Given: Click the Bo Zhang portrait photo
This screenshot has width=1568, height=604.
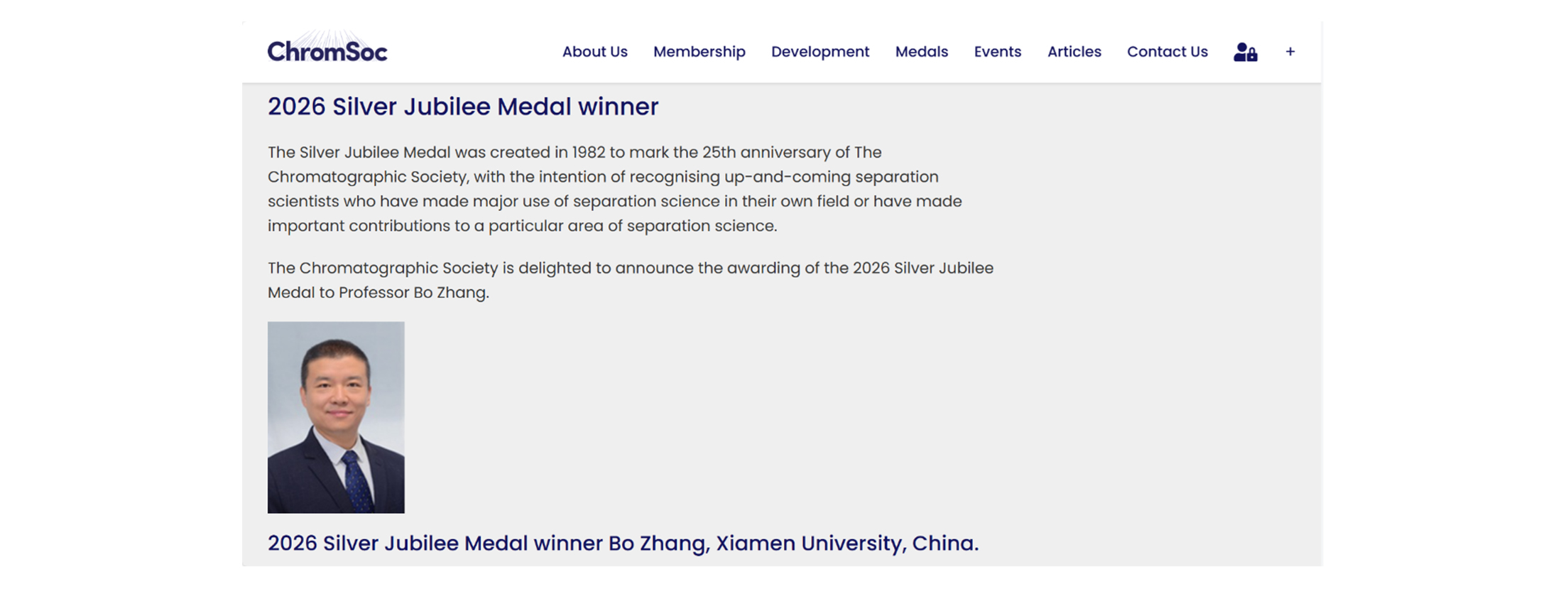Looking at the screenshot, I should click(336, 417).
